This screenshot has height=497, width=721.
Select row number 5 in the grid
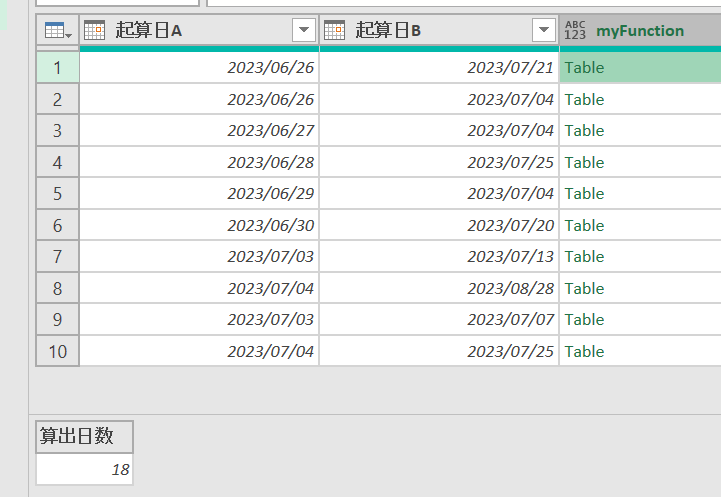coord(57,194)
